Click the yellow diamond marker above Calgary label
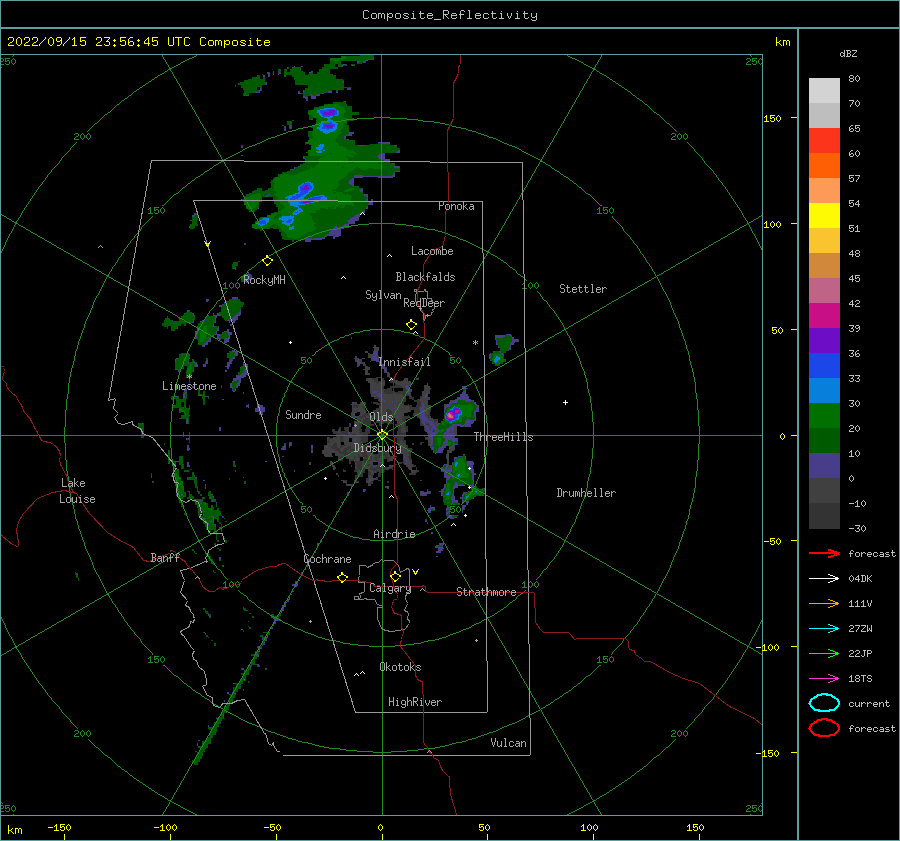 point(395,576)
